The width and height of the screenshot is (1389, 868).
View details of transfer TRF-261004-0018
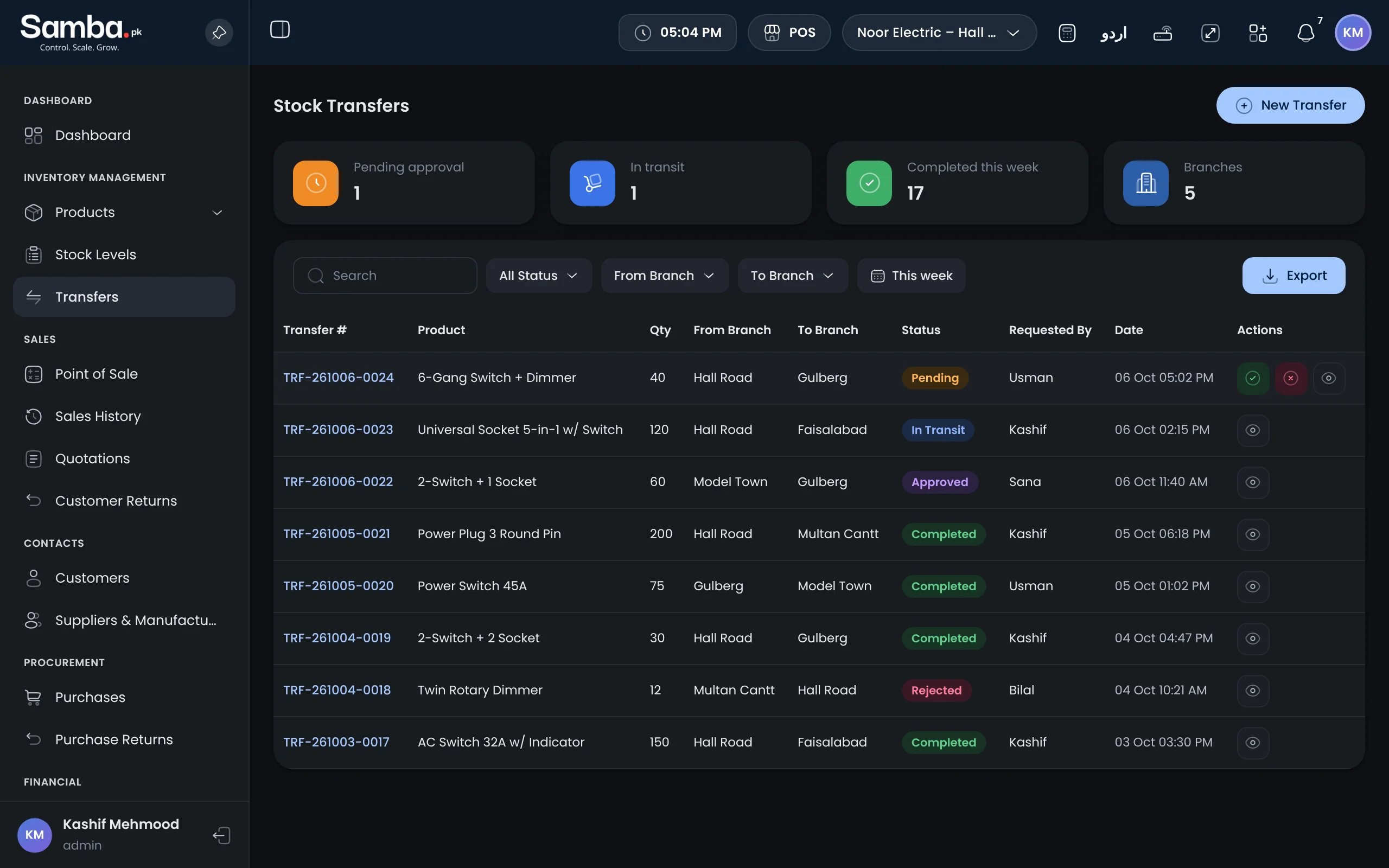coord(1253,691)
